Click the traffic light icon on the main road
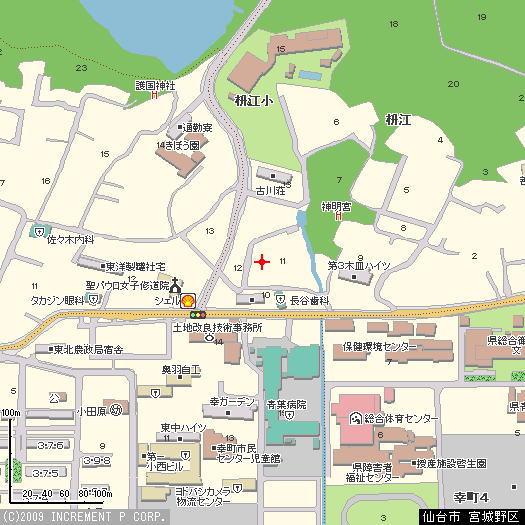525x525 pixels. pyautogui.click(x=198, y=315)
